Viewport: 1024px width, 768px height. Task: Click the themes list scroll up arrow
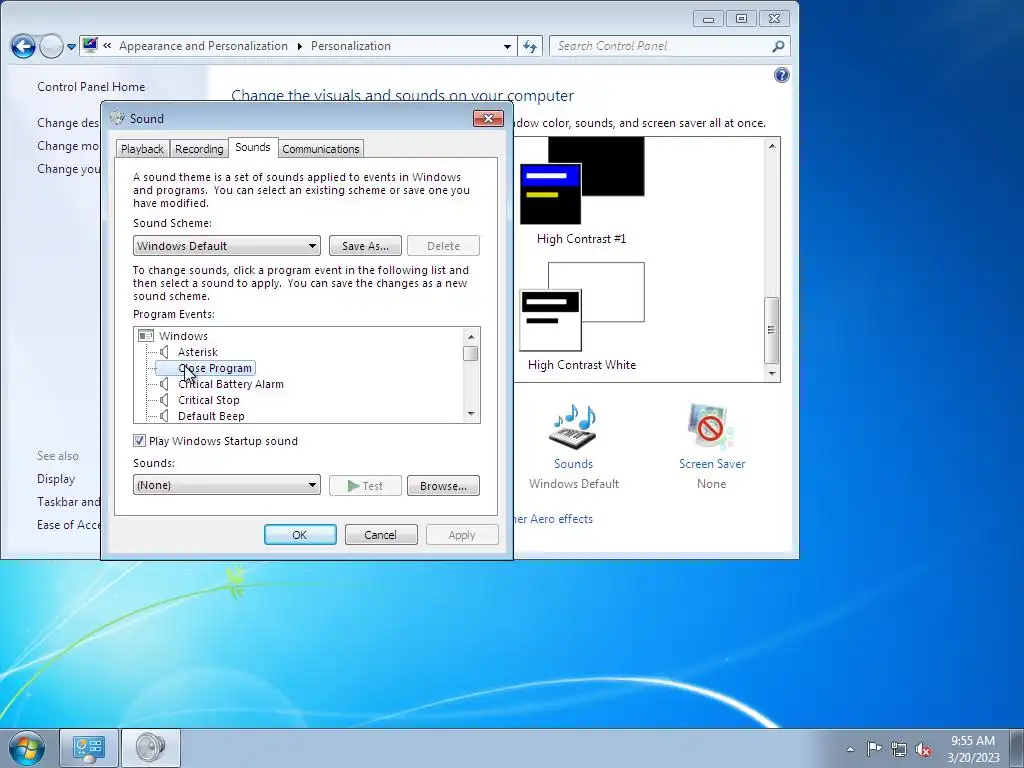pyautogui.click(x=772, y=146)
